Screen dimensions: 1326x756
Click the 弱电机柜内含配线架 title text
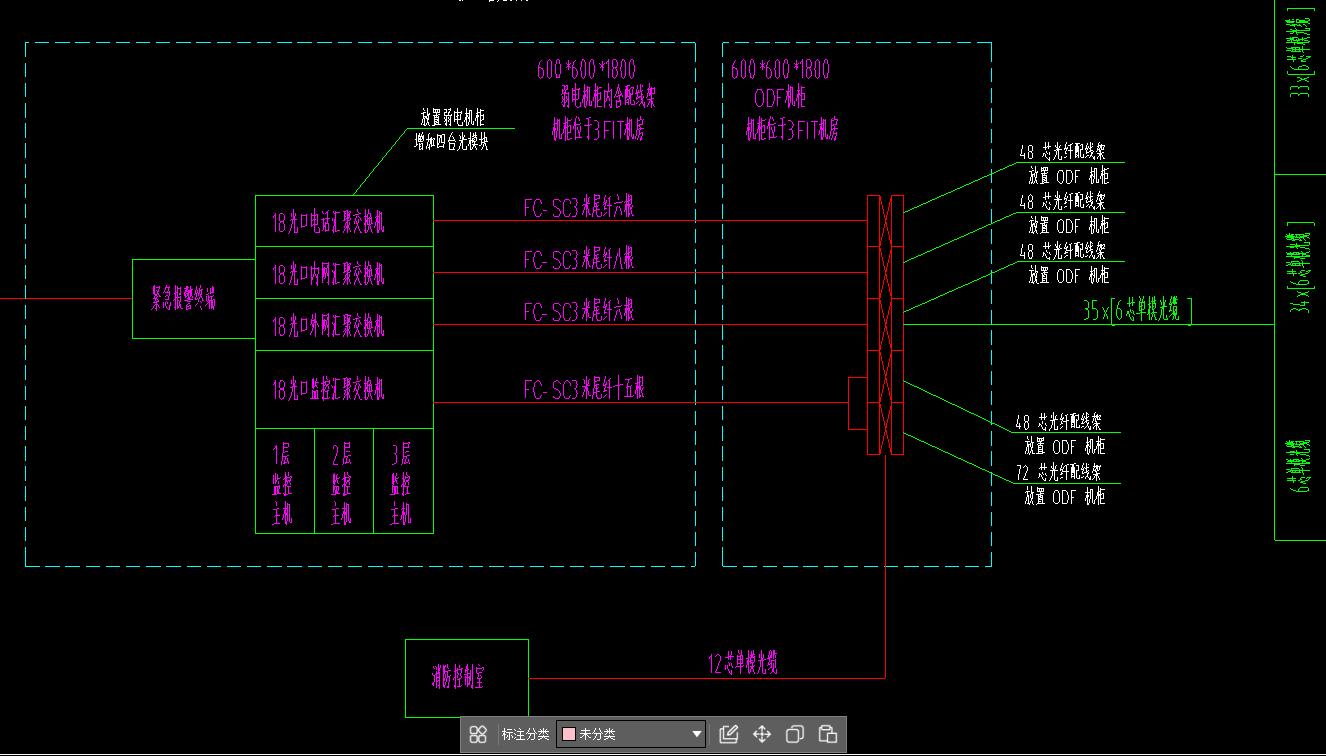tap(608, 97)
